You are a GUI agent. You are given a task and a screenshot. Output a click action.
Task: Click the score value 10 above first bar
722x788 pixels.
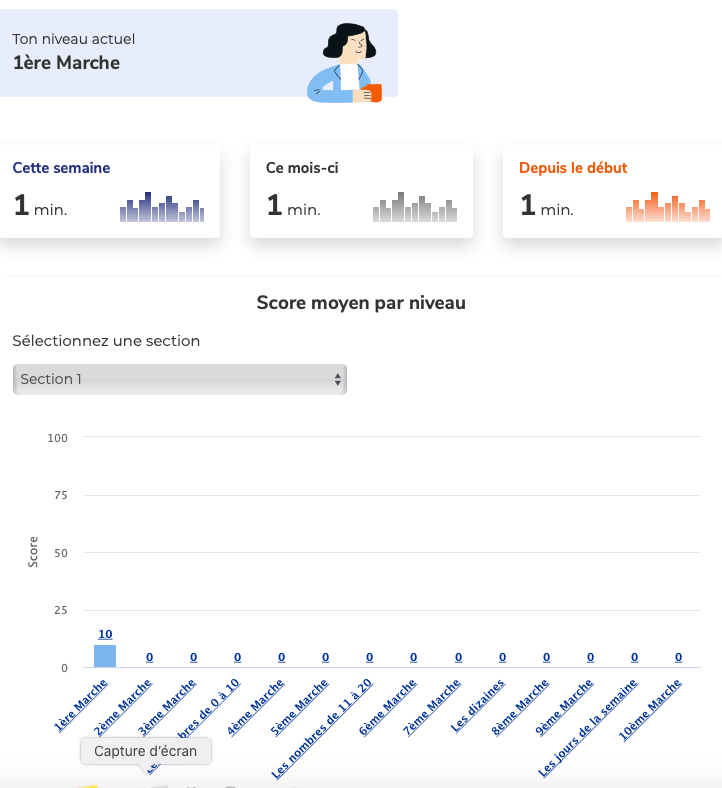(x=105, y=634)
